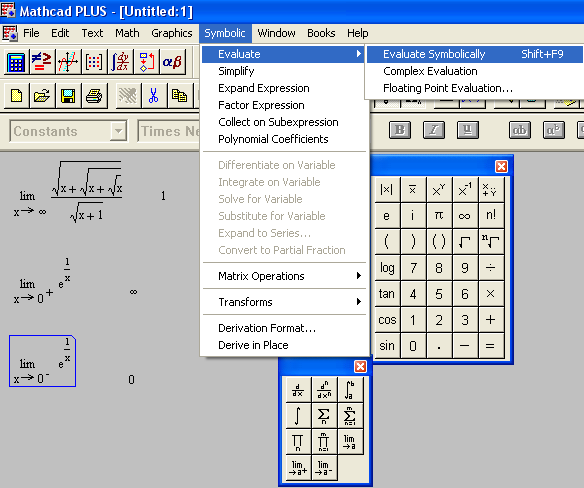
Task: Open an existing worksheet file
Action: (x=42, y=96)
